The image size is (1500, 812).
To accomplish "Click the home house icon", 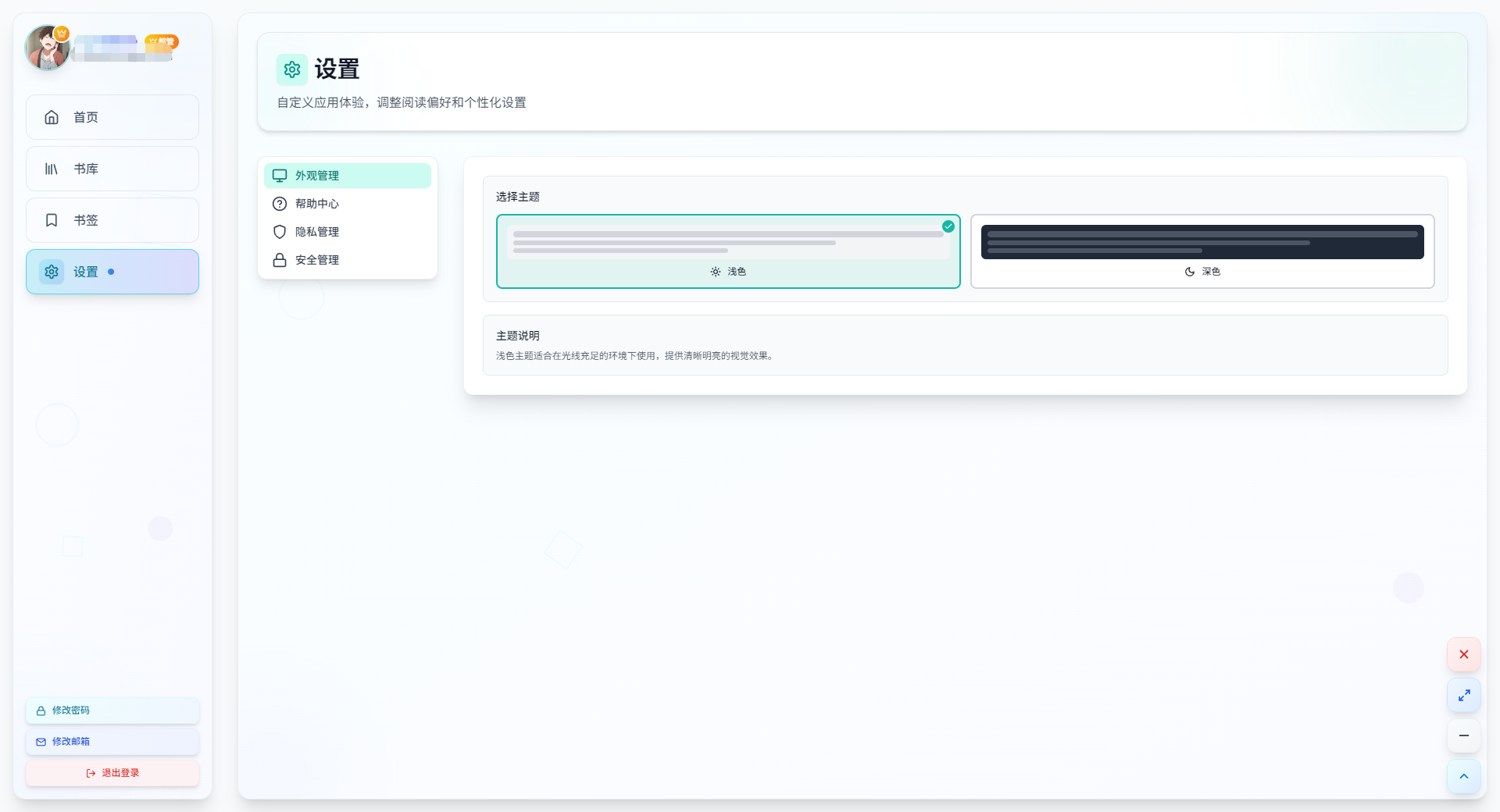I will coord(52,117).
